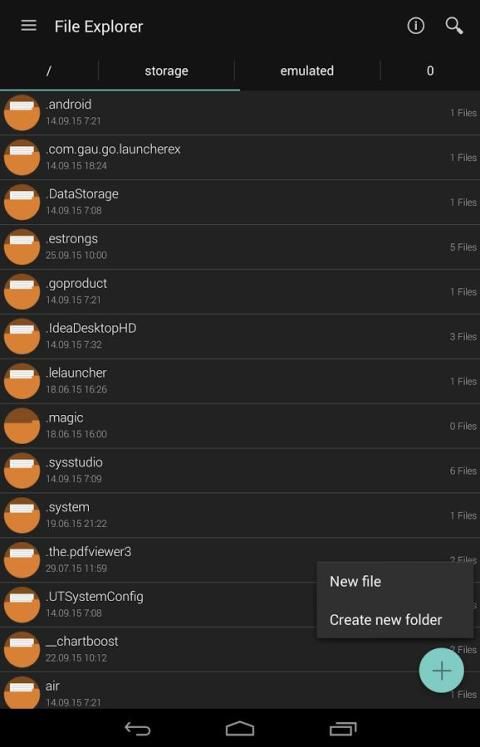
Task: Tap the teal plus floating button
Action: point(441,670)
